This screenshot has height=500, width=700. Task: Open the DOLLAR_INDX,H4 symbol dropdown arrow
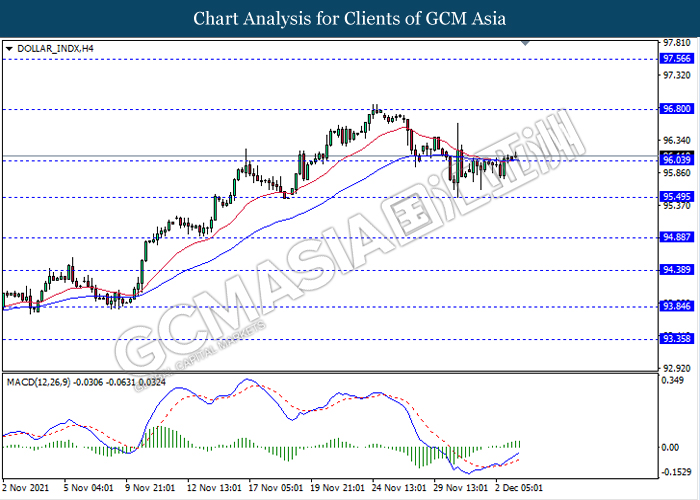pos(9,49)
